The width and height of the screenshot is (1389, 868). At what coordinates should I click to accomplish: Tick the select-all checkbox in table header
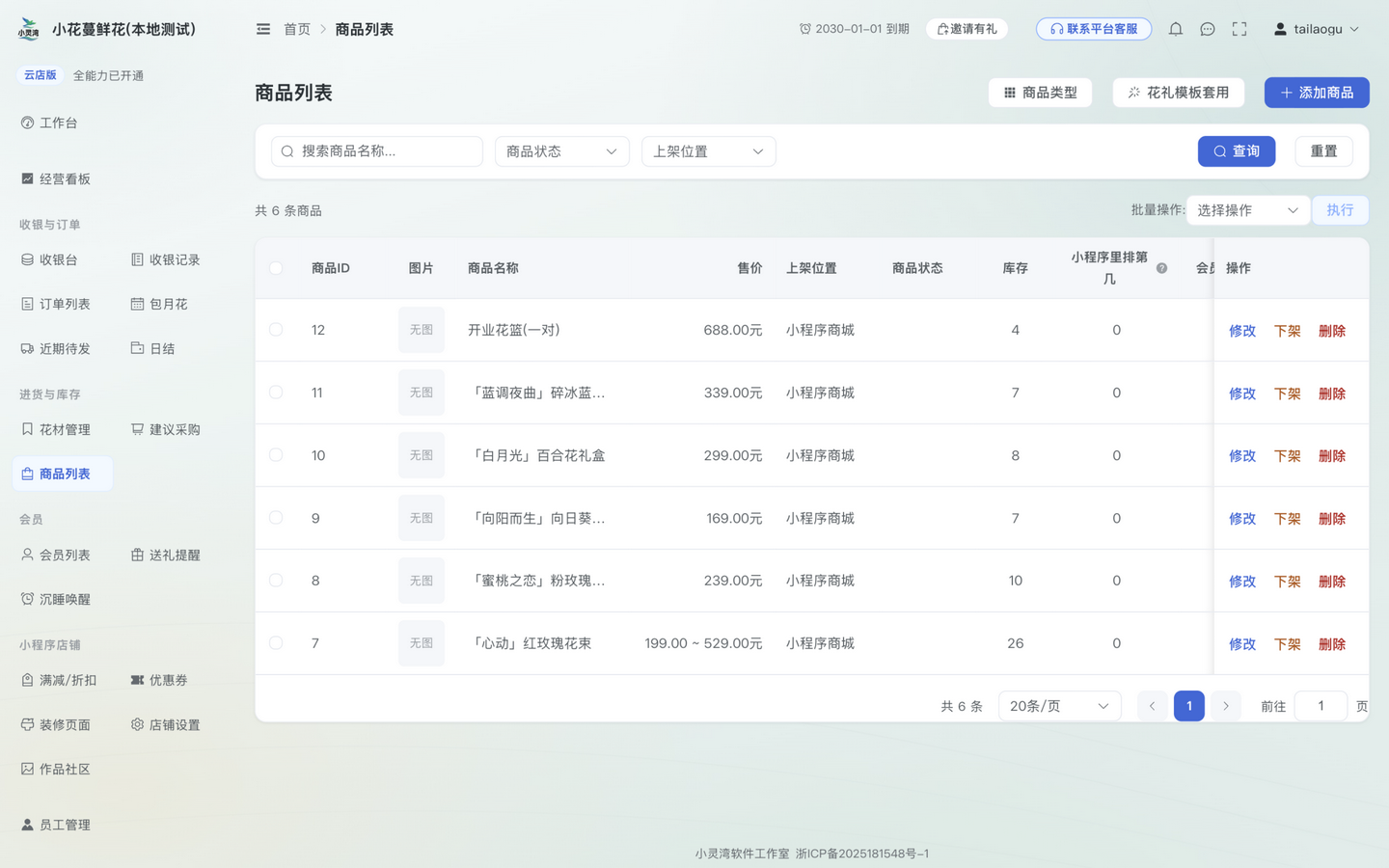pos(276,268)
